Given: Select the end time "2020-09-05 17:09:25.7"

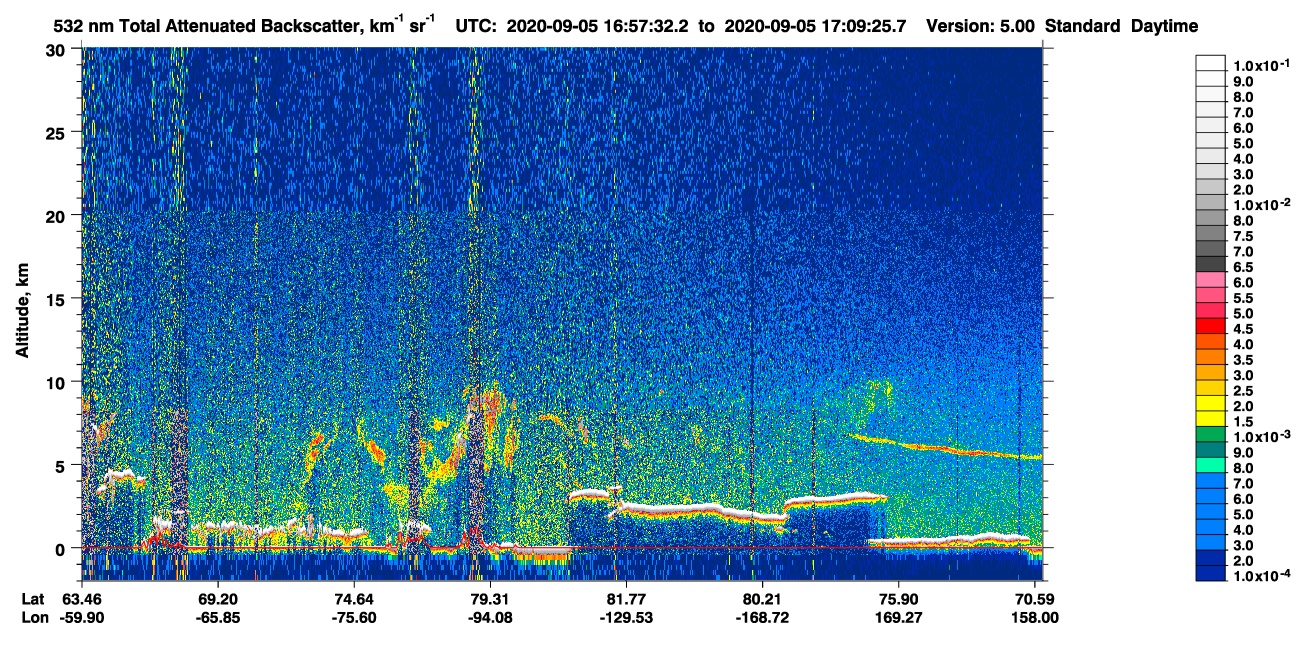Looking at the screenshot, I should coord(817,27).
